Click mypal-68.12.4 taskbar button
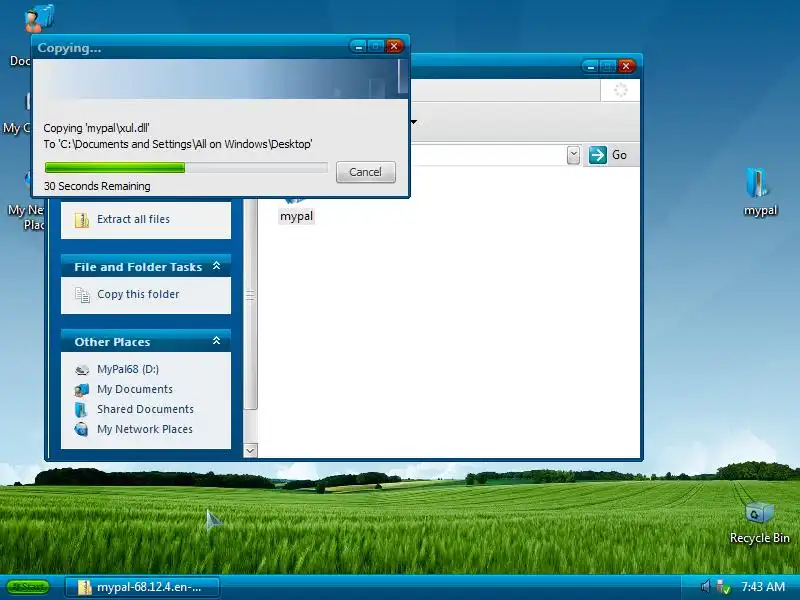The image size is (800, 600). (143, 587)
